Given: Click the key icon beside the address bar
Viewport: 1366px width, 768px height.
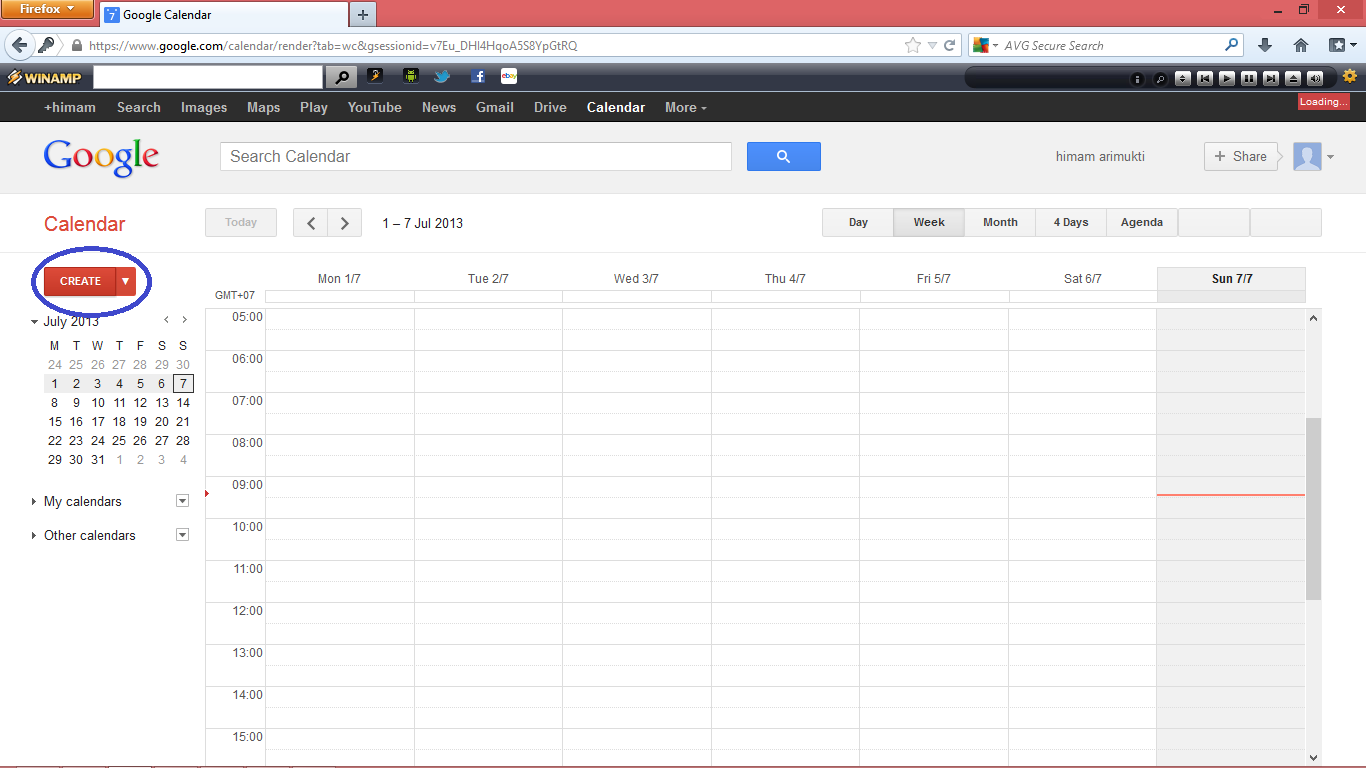Looking at the screenshot, I should coord(46,45).
